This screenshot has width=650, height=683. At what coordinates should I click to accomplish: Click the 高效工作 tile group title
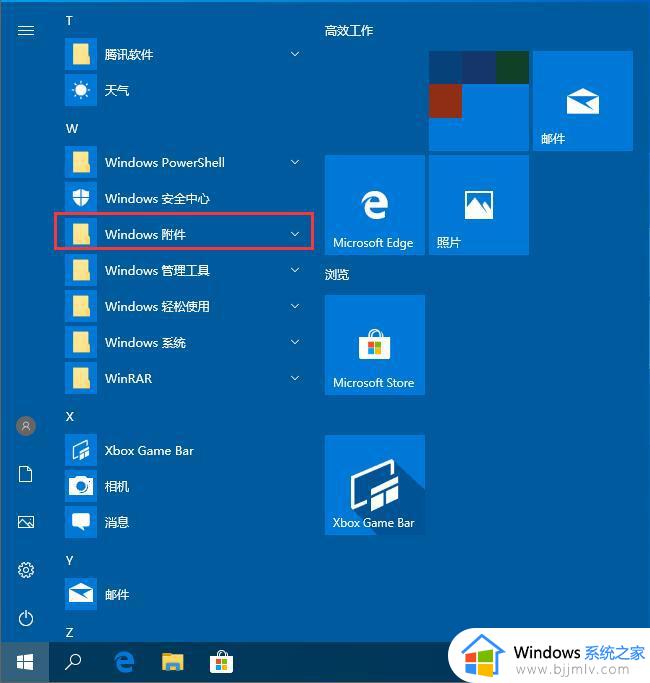349,30
